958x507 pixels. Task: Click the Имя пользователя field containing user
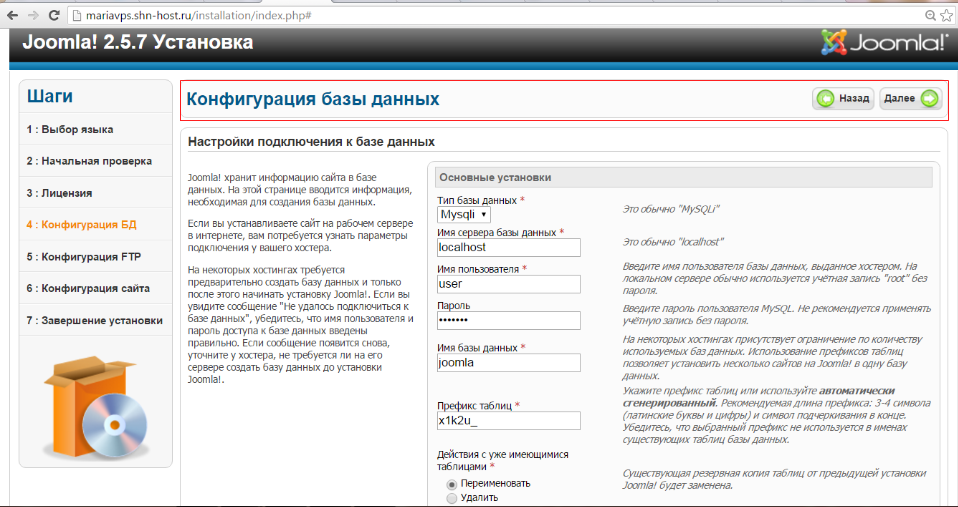(508, 284)
